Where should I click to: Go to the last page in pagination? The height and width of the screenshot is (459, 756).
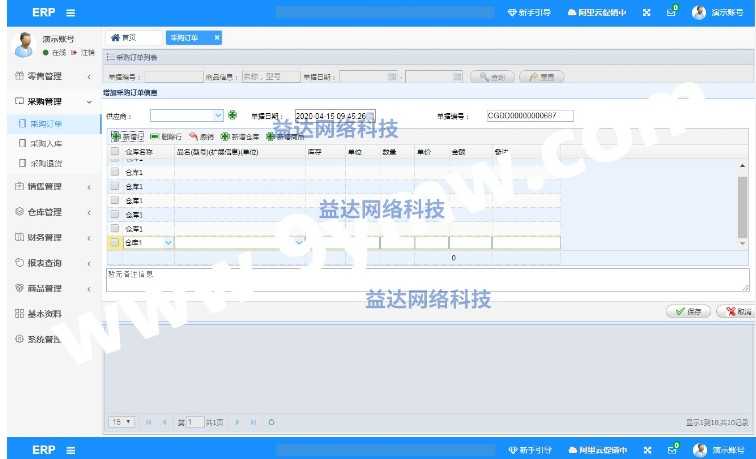point(253,422)
